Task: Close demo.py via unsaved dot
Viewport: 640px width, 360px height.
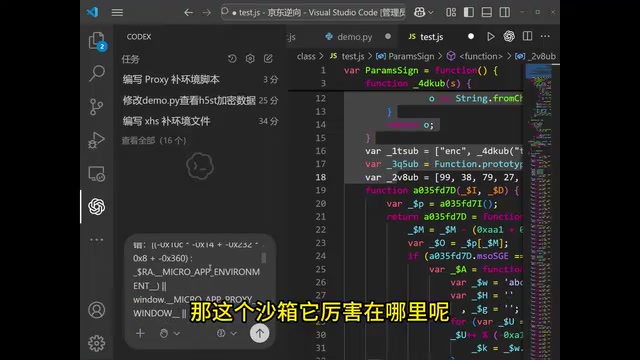Action: 388,36
